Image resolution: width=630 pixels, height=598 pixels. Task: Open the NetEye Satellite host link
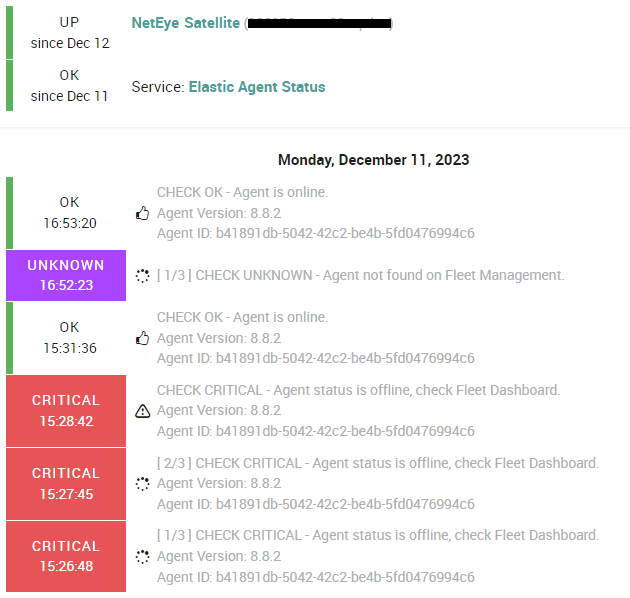tap(186, 23)
